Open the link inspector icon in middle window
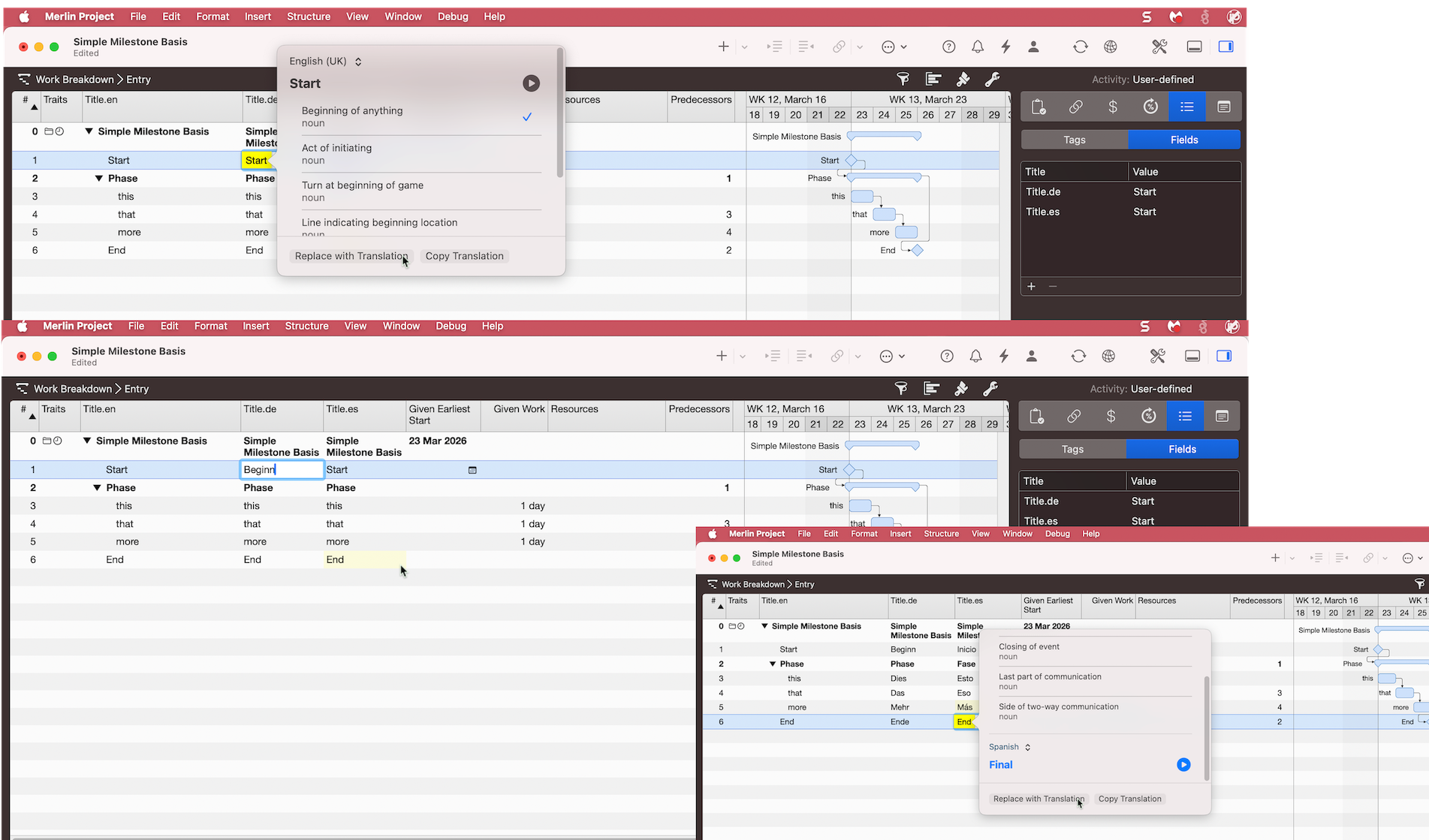The height and width of the screenshot is (840, 1429). pyautogui.click(x=1074, y=416)
